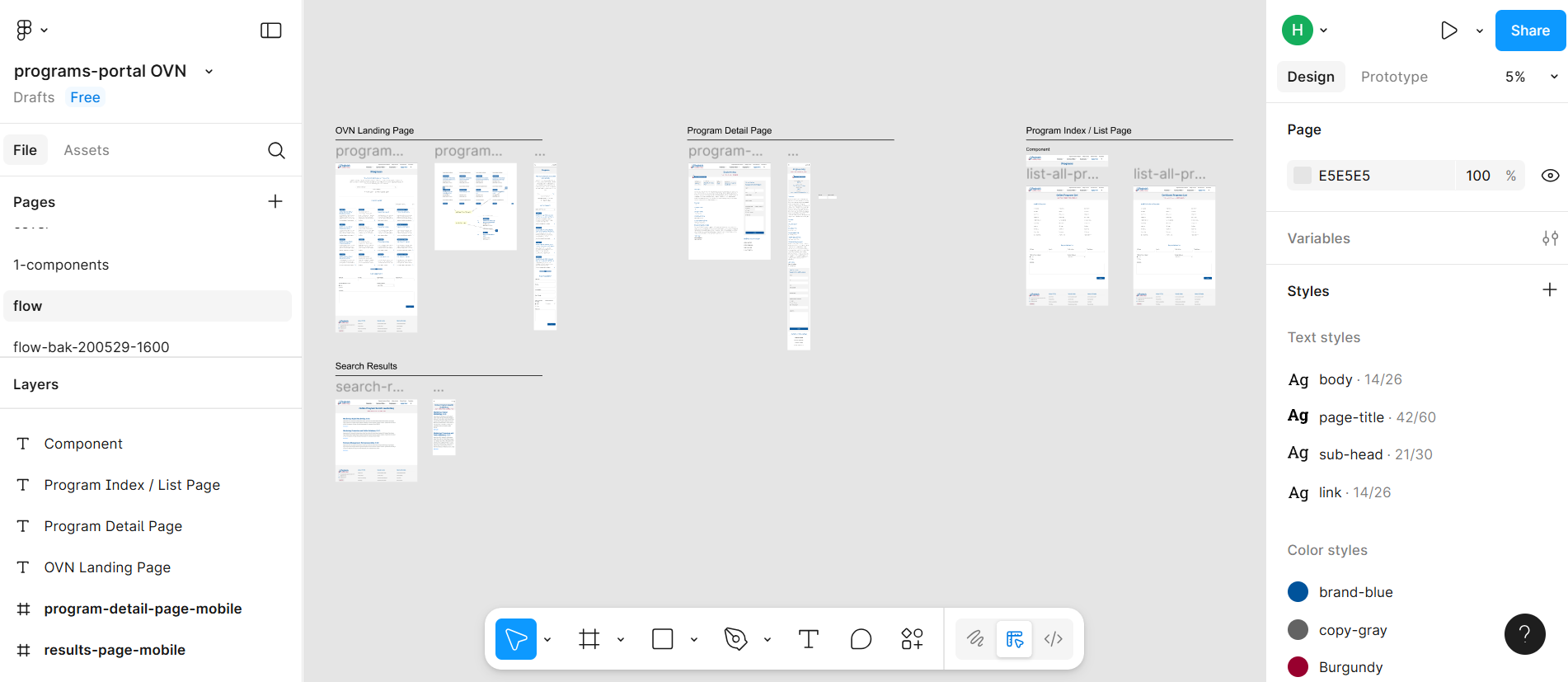Select the Frame tool
Screen dimensions: 1568x682
(589, 639)
